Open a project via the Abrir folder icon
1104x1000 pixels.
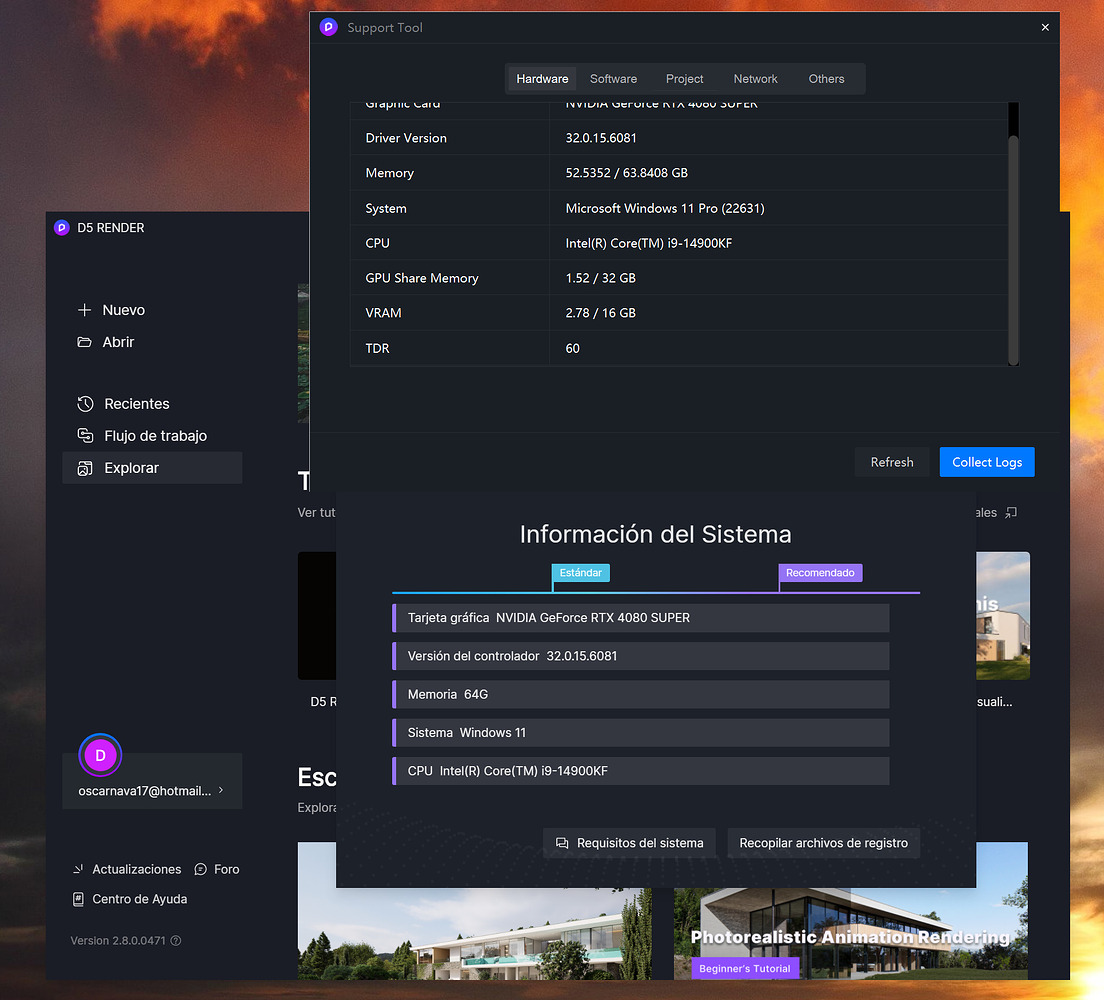pyautogui.click(x=85, y=342)
